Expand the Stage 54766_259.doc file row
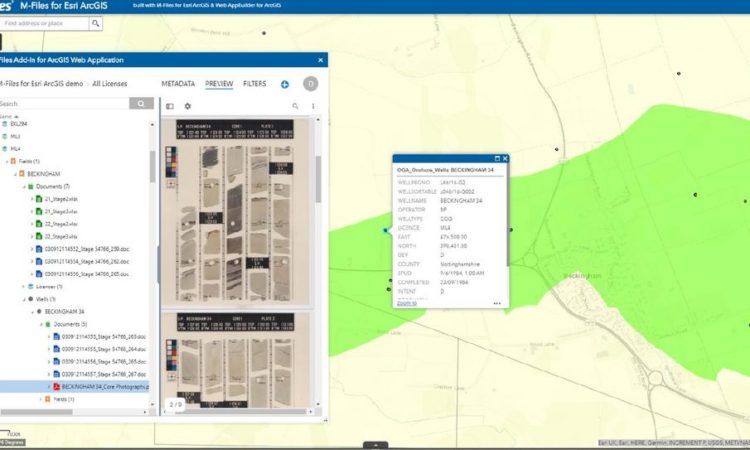Screen dimensions: 750x450 click(x=32, y=249)
